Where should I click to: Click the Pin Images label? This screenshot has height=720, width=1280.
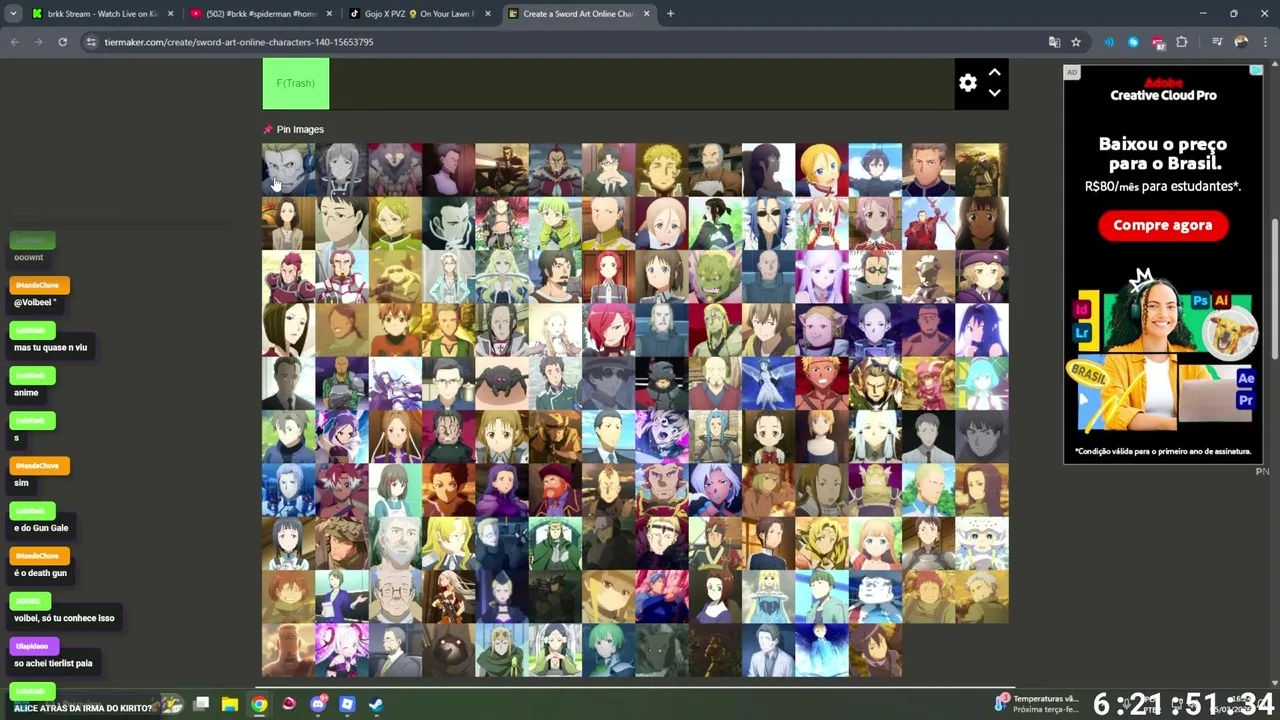[300, 129]
